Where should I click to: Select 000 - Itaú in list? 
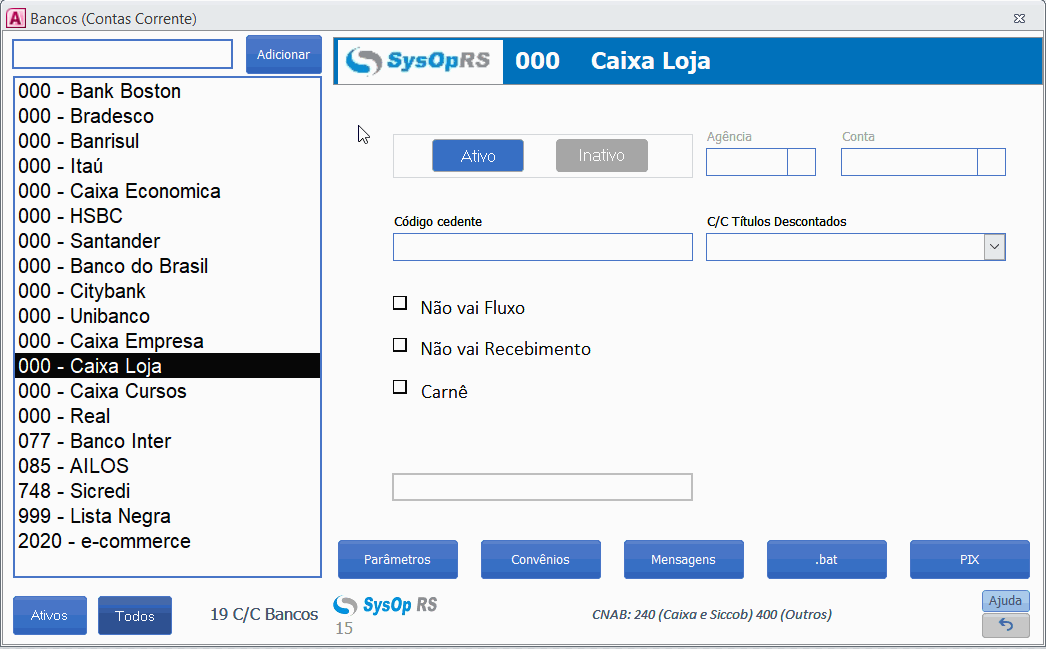point(167,166)
